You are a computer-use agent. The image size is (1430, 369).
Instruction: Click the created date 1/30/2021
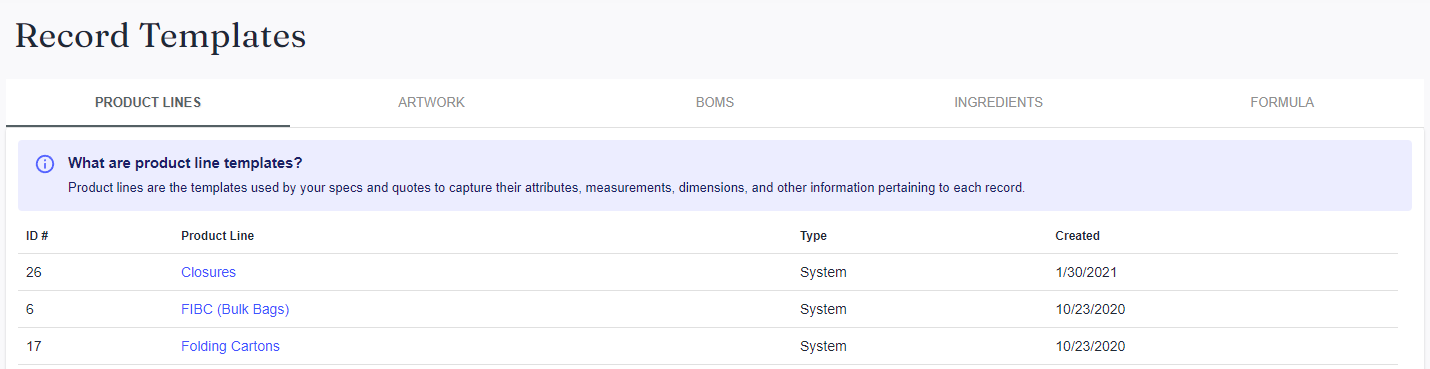1086,272
